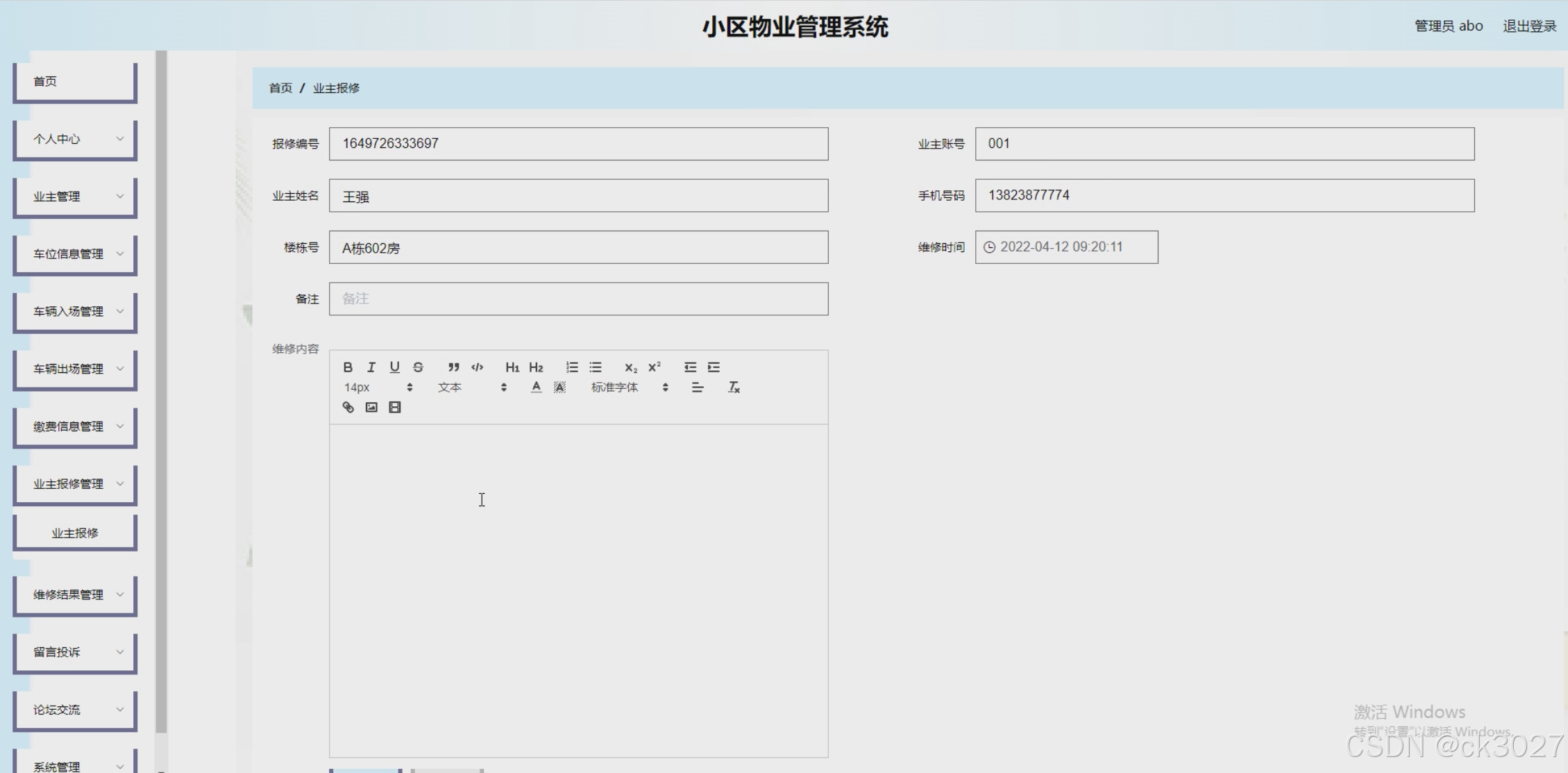Viewport: 1568px width, 773px height.
Task: Toggle bold formatting in the editor
Action: click(348, 367)
